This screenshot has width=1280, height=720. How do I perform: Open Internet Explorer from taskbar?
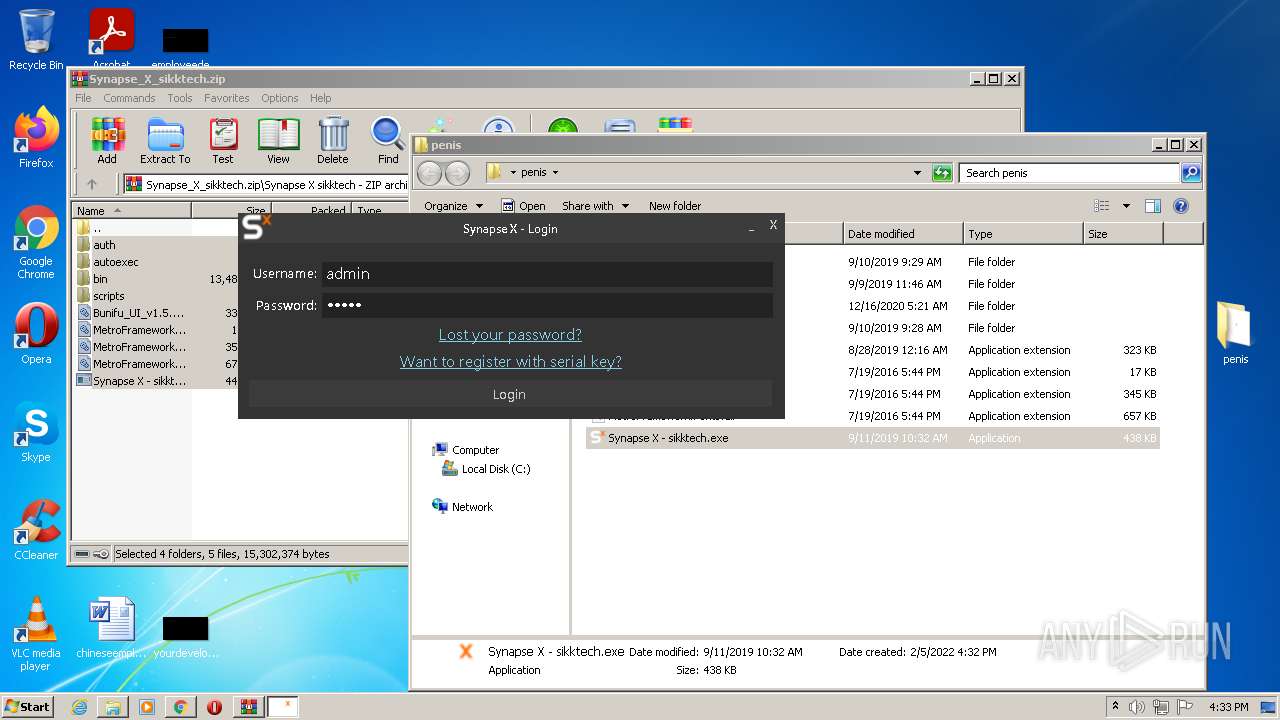pyautogui.click(x=79, y=707)
